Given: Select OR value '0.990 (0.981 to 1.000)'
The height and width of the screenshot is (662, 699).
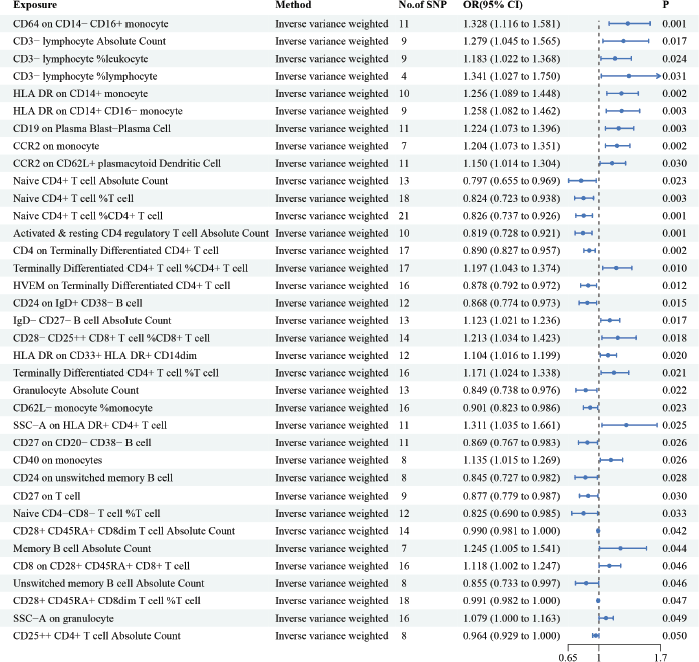Looking at the screenshot, I should pyautogui.click(x=511, y=531).
